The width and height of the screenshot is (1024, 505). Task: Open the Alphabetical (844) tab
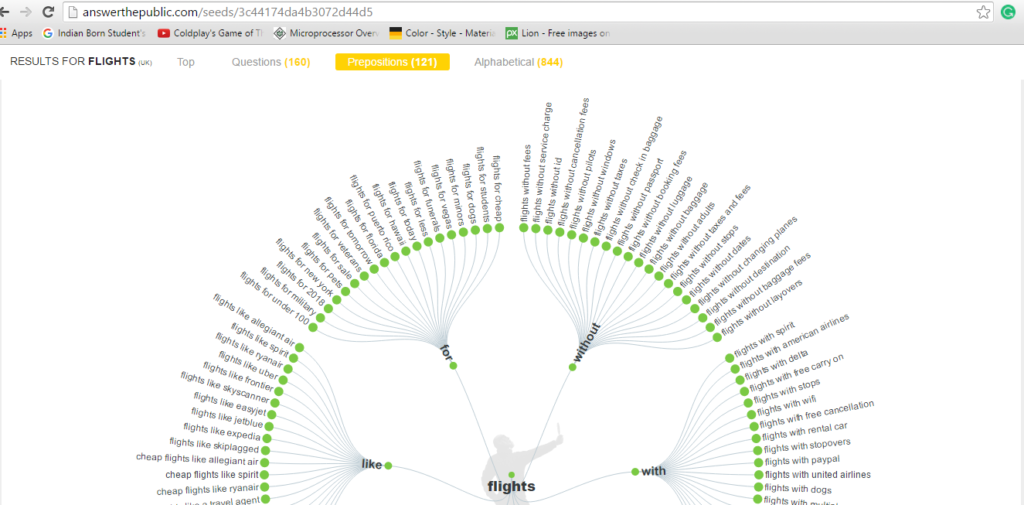[519, 62]
